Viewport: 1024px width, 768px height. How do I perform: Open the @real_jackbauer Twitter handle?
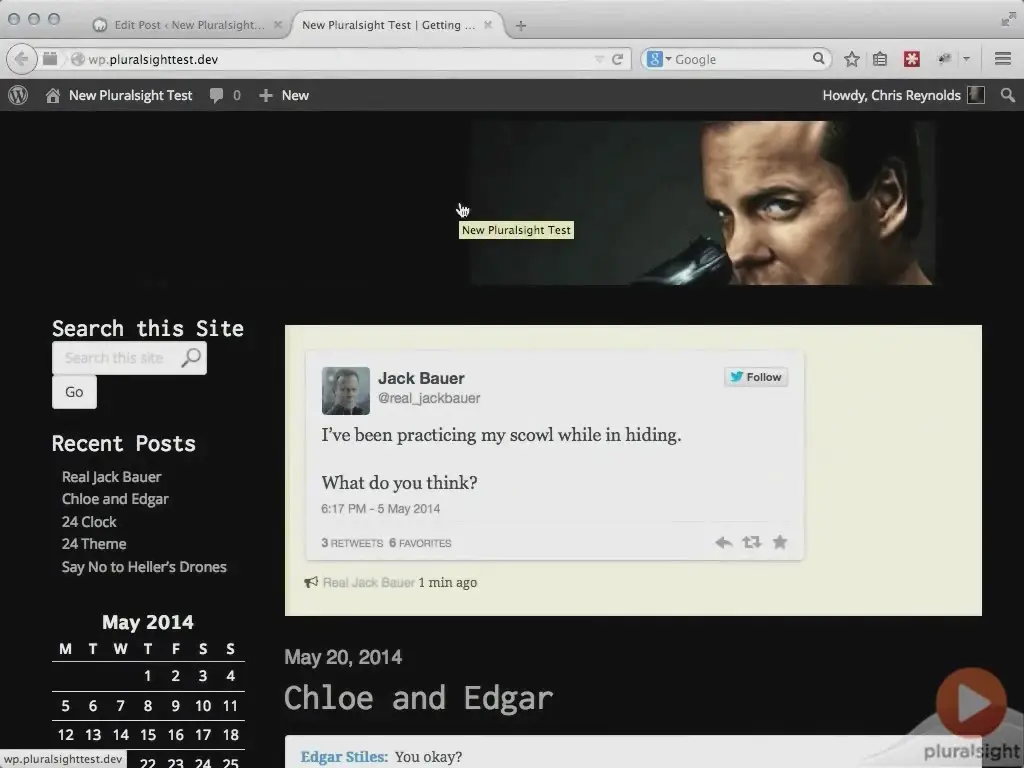point(429,398)
